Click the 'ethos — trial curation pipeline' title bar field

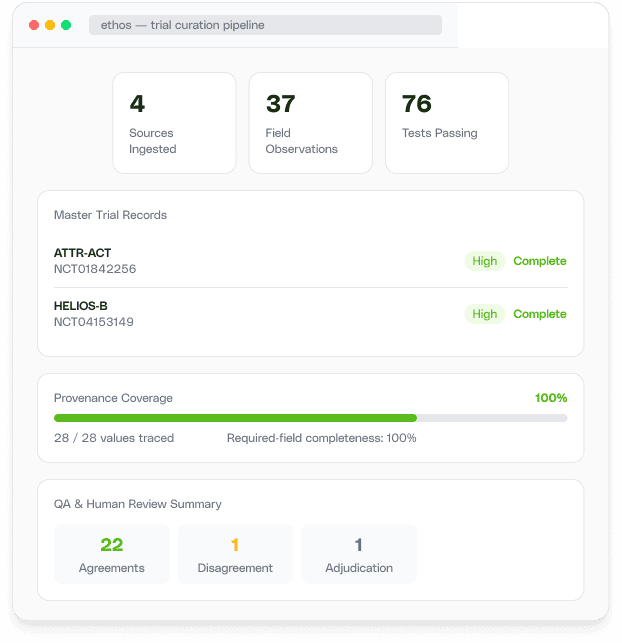265,25
